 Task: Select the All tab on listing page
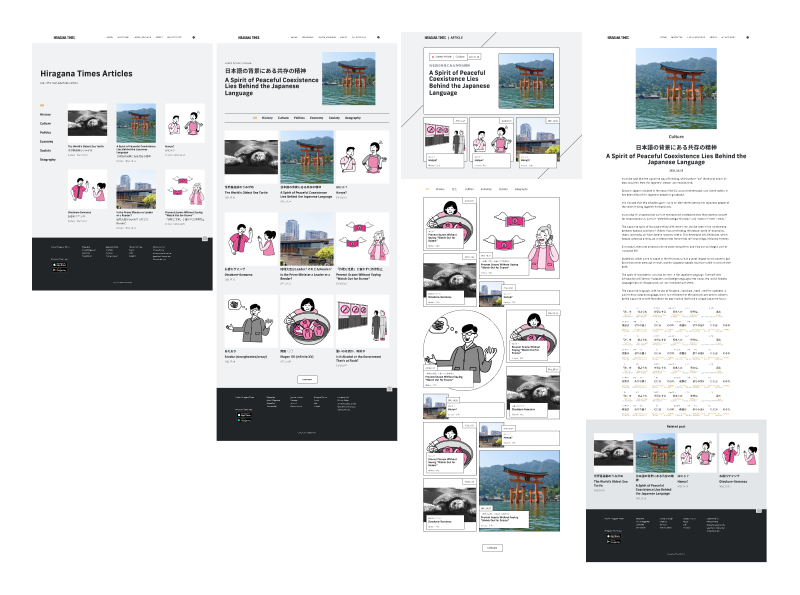[x=255, y=118]
